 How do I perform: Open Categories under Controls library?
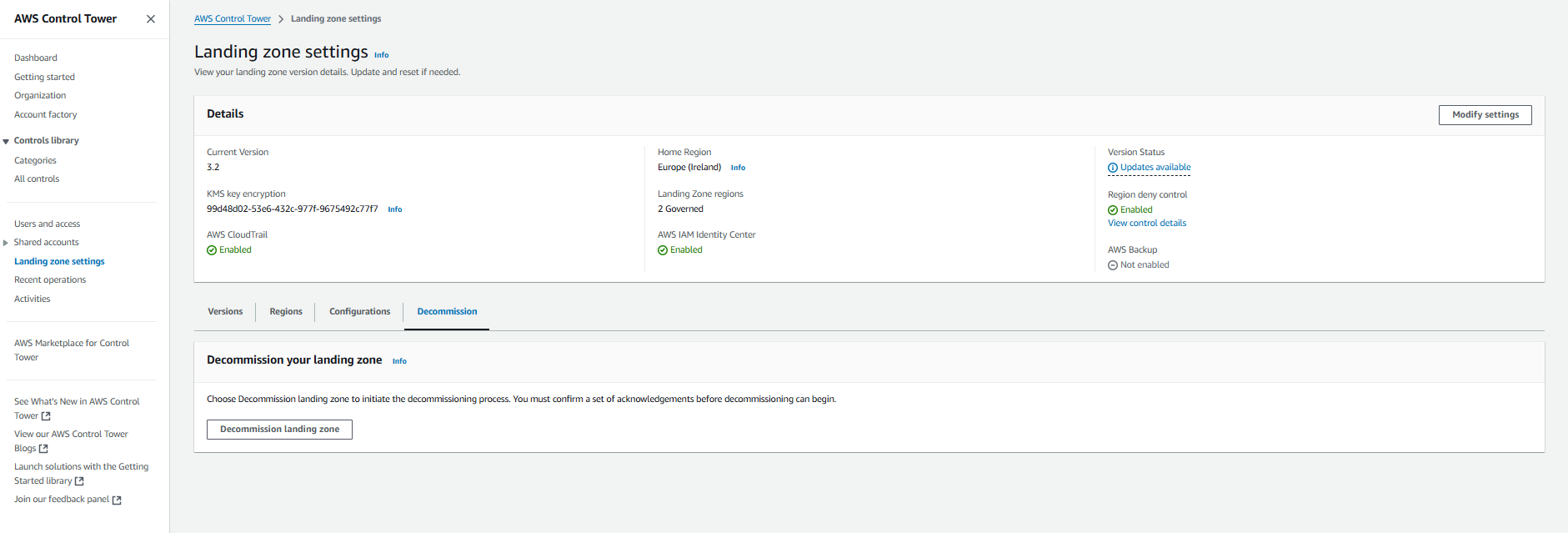click(35, 160)
